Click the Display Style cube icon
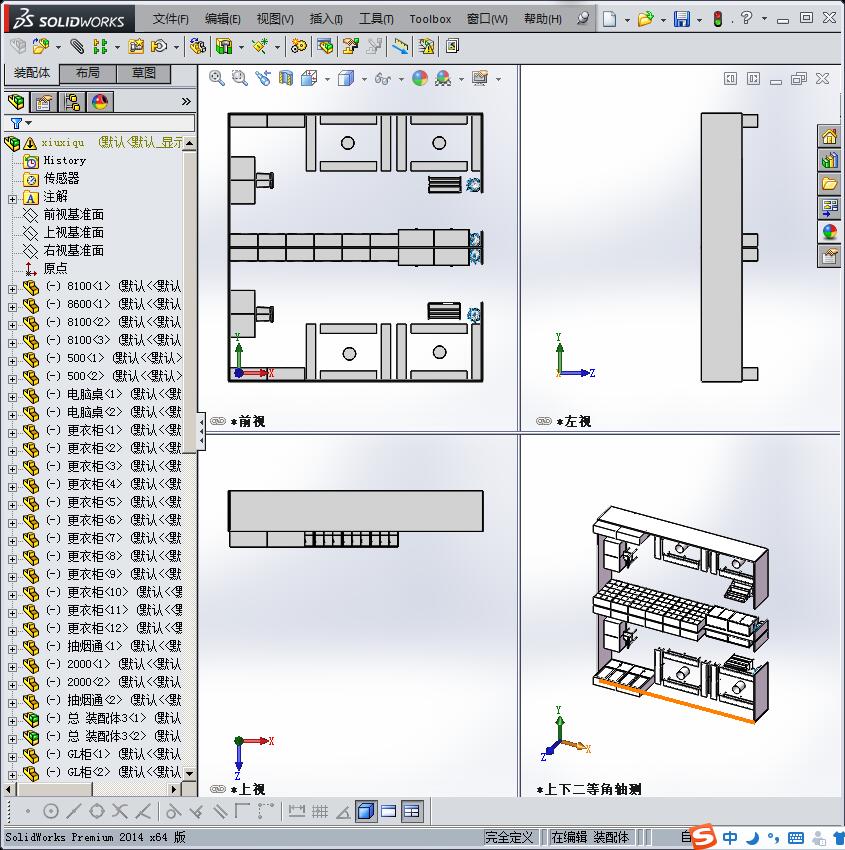The width and height of the screenshot is (845, 850). (346, 79)
